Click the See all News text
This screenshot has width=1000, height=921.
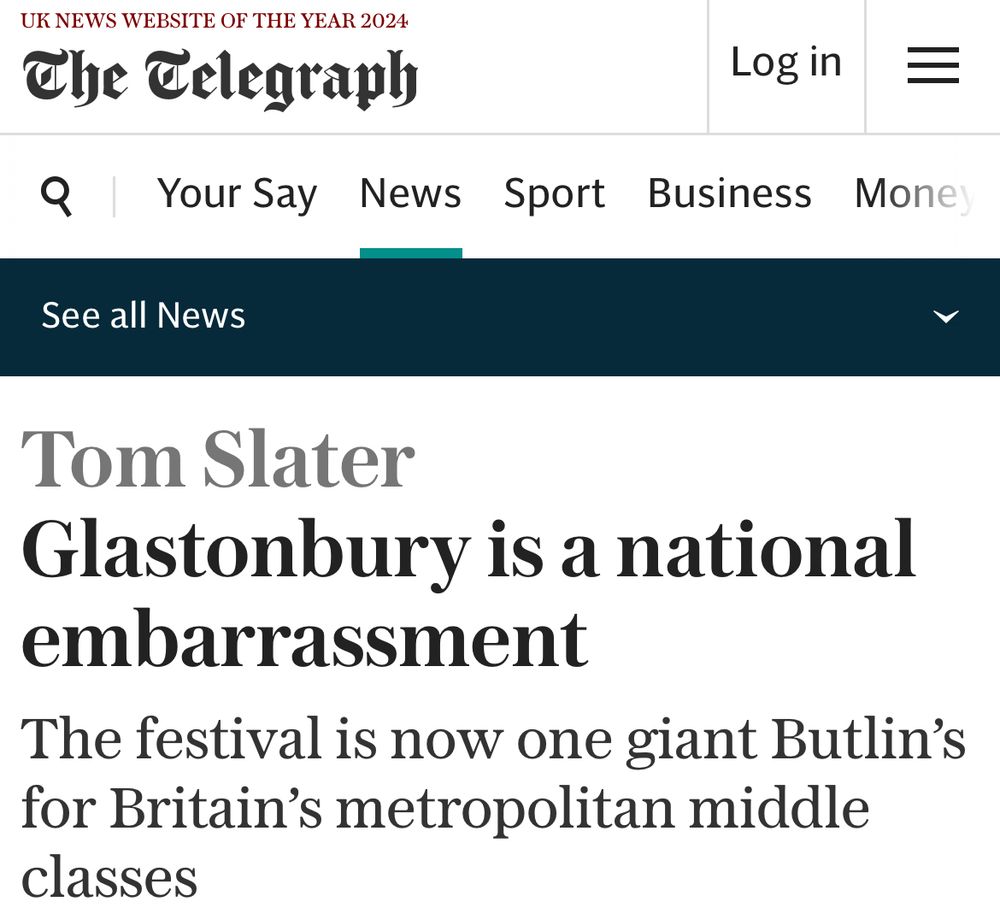[x=143, y=316]
